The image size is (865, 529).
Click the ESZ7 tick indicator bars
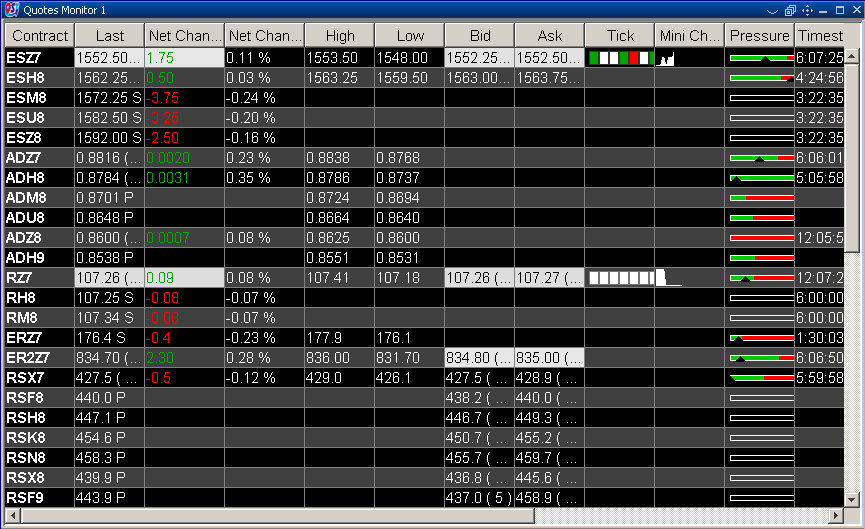pos(621,58)
